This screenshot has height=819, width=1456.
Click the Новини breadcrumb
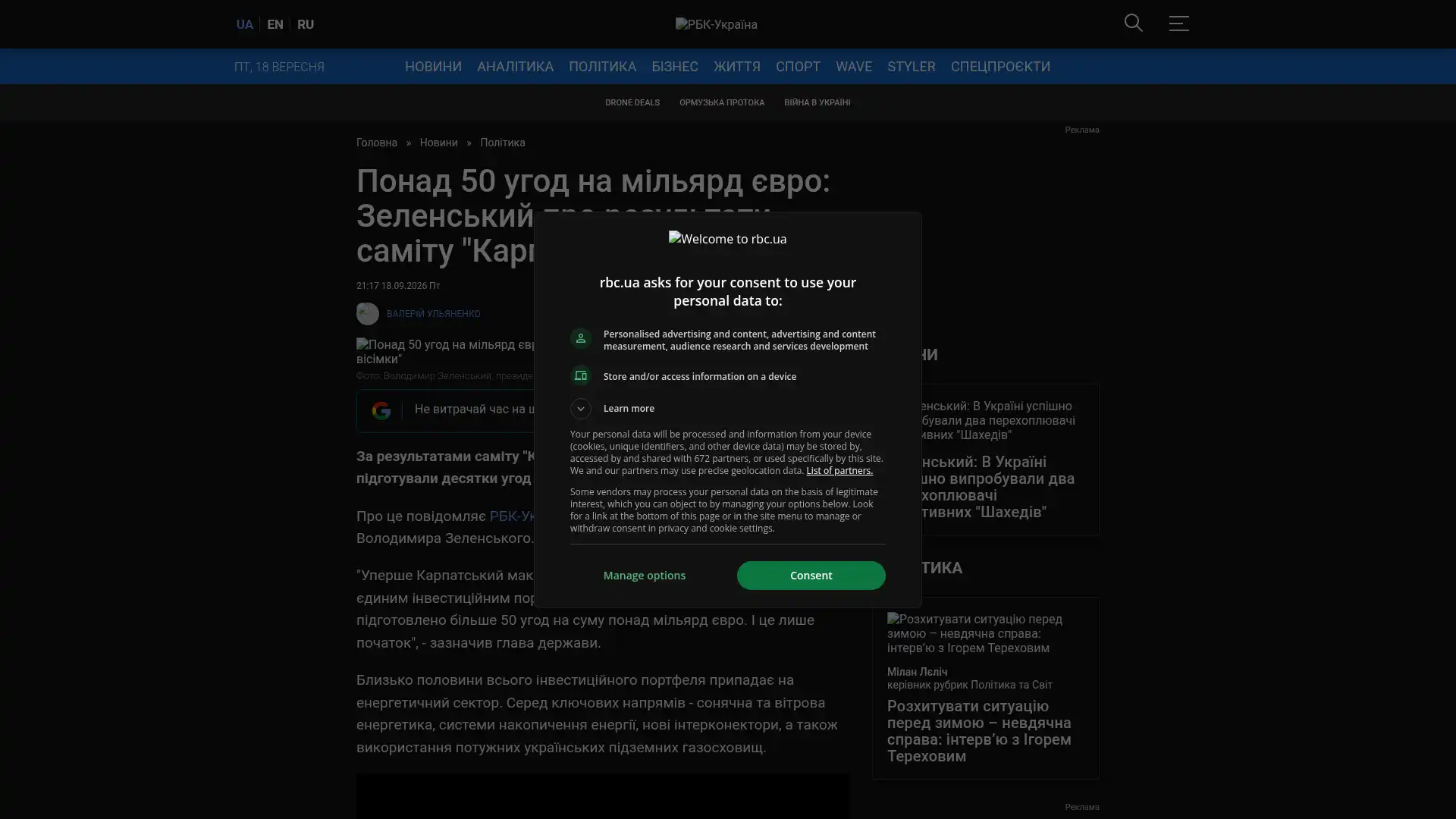[x=438, y=143]
